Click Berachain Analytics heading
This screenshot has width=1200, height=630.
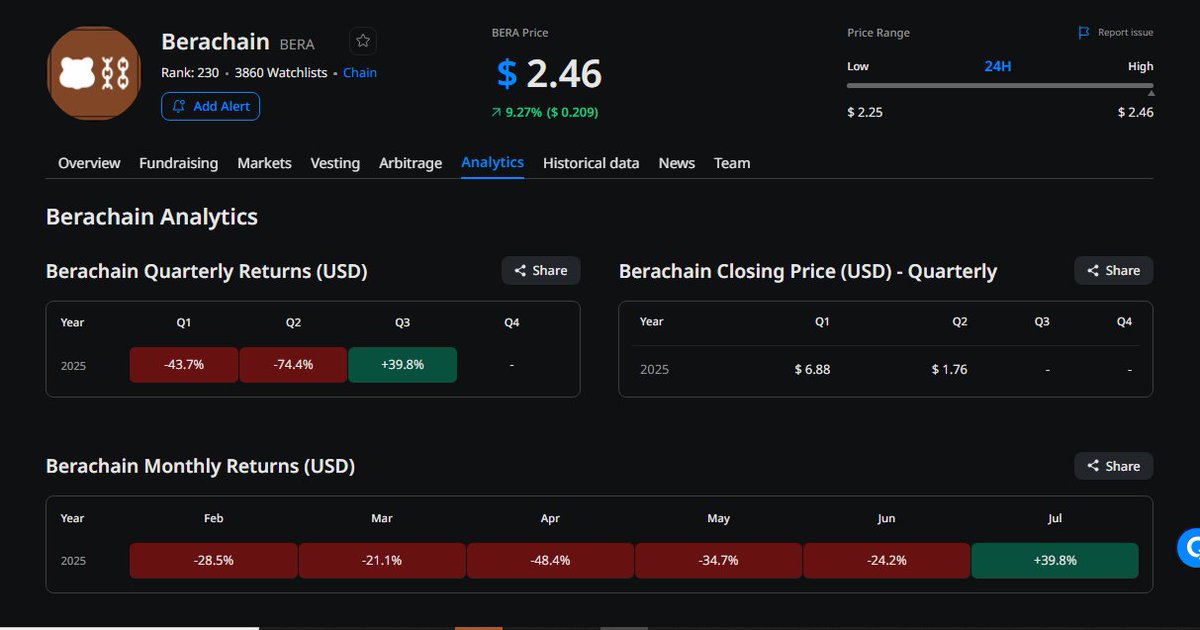tap(152, 217)
